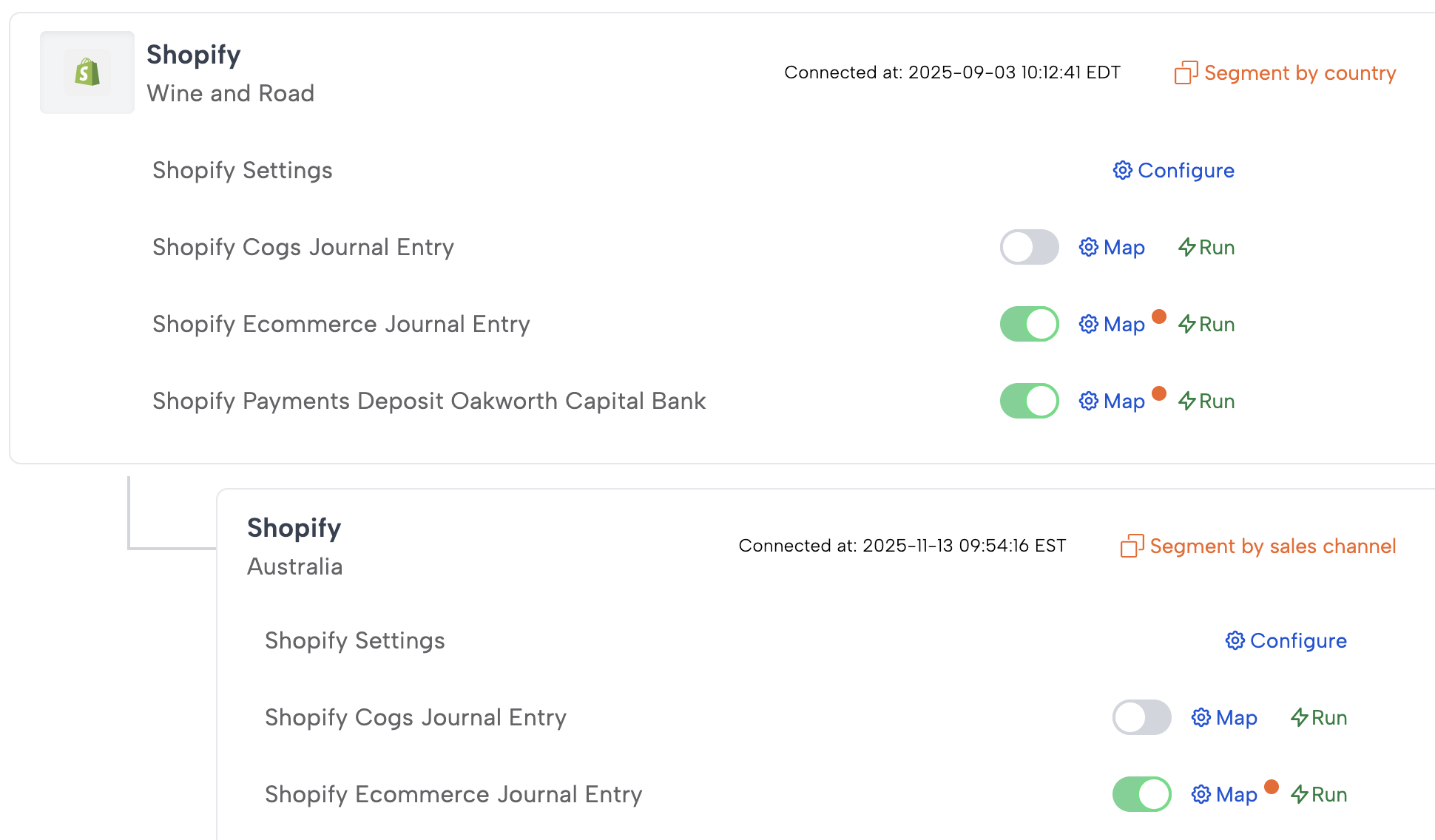Click the segment icon beside Segment by sales channel
Image resolution: width=1435 pixels, height=840 pixels.
pyautogui.click(x=1132, y=546)
